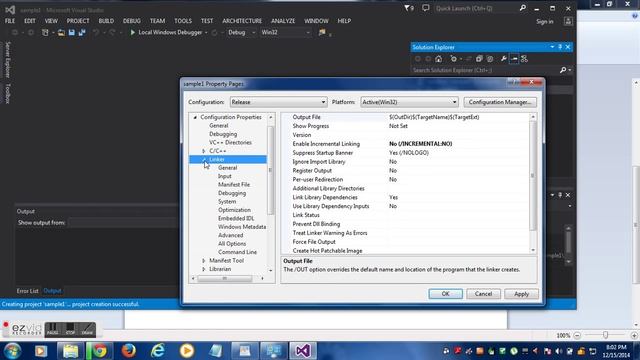Click the Redo toolbar icon
Screen dimensions: 640x360
click(112, 32)
